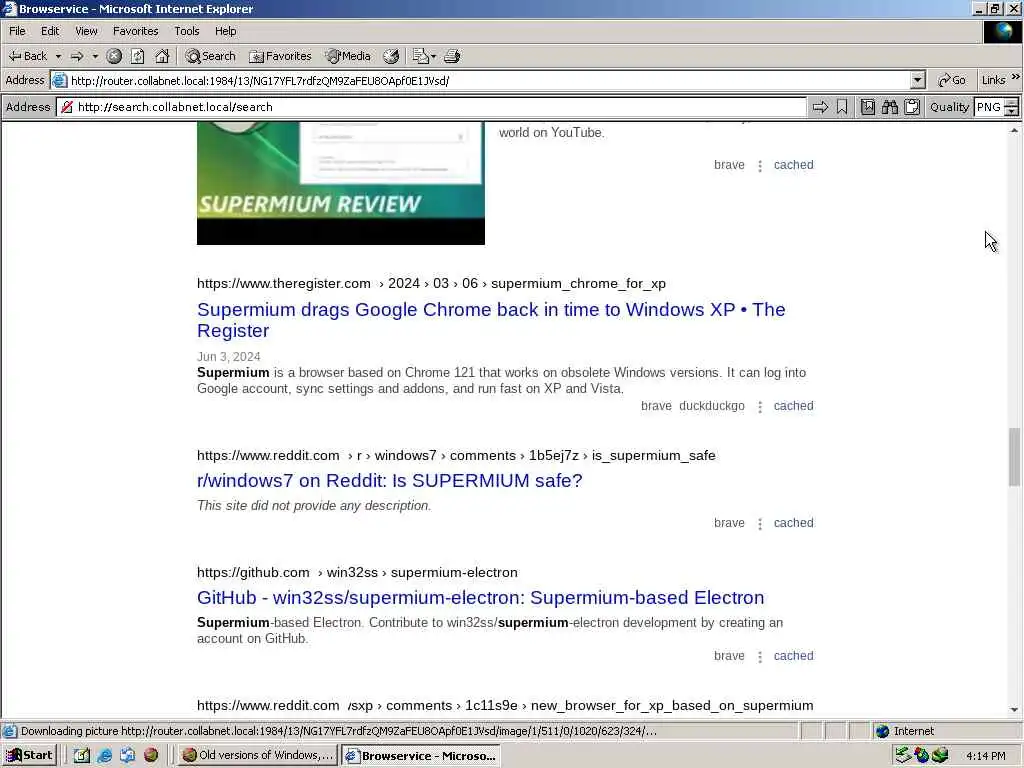
Task: Open cached link for GitHub electron result
Action: 793,656
